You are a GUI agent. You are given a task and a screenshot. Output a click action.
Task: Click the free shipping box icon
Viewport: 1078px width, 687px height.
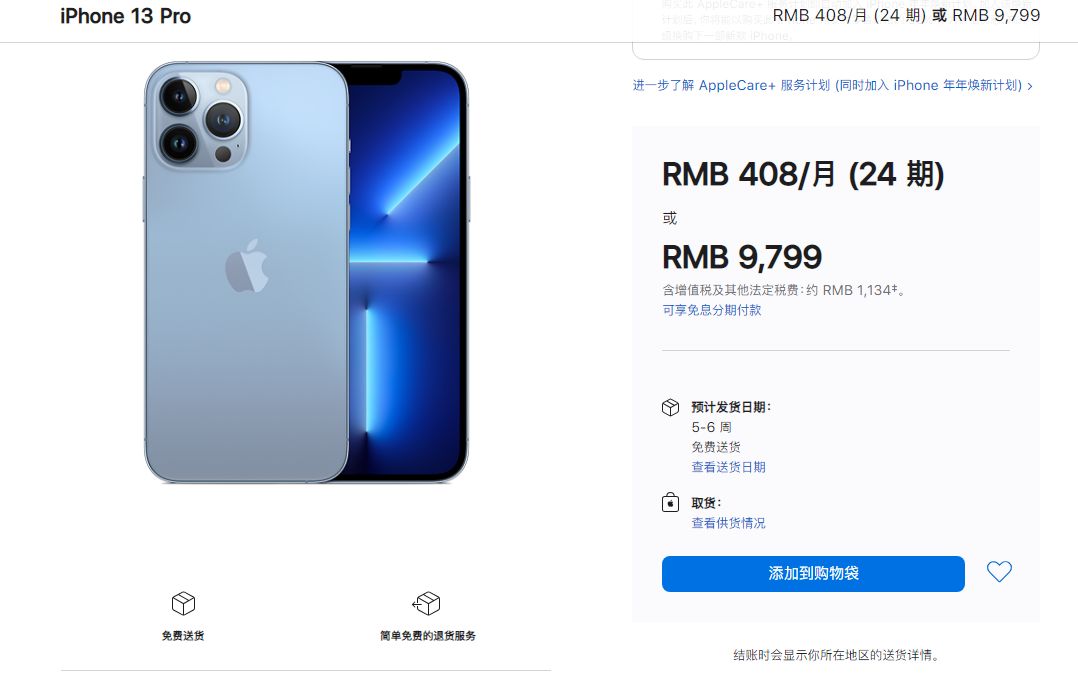pyautogui.click(x=183, y=603)
